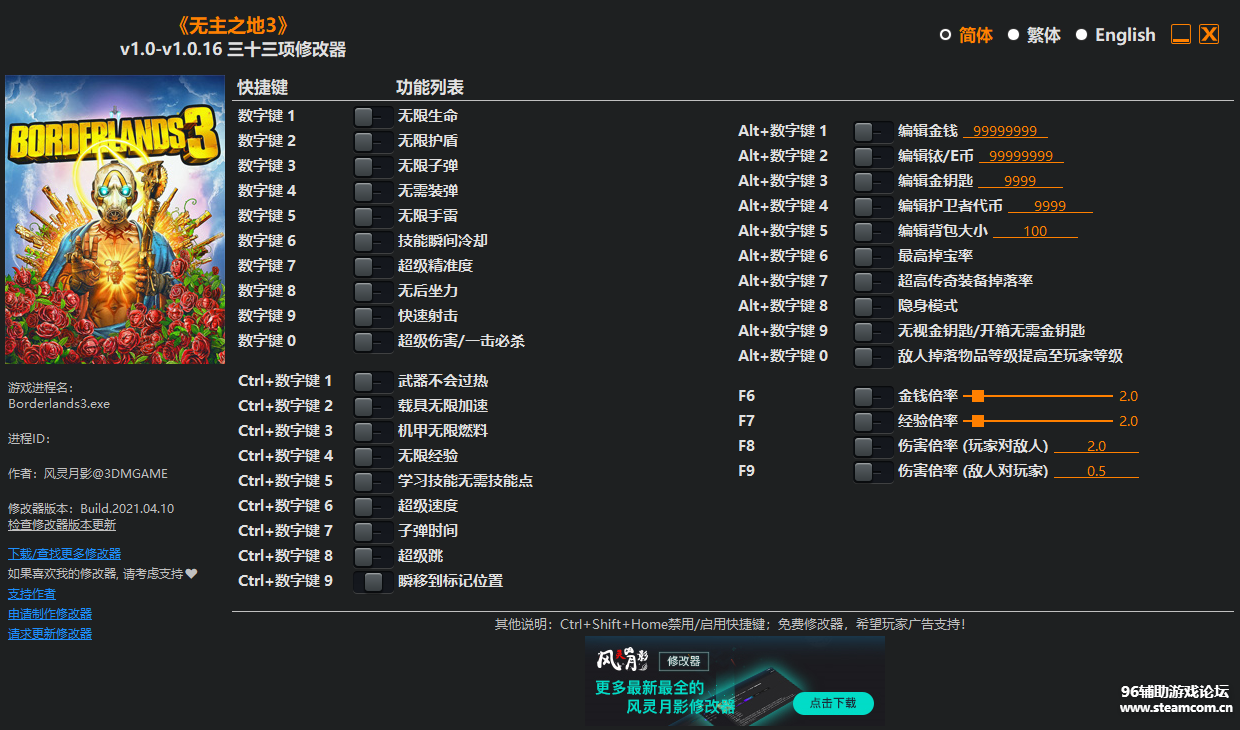Close the trainer with the orange X
The height and width of the screenshot is (730, 1240).
click(1209, 34)
